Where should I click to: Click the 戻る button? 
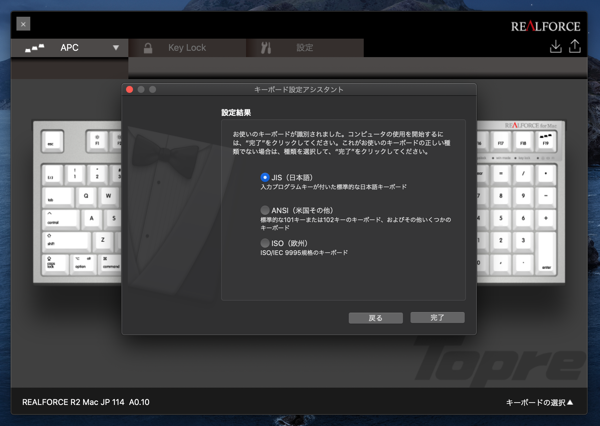(375, 318)
